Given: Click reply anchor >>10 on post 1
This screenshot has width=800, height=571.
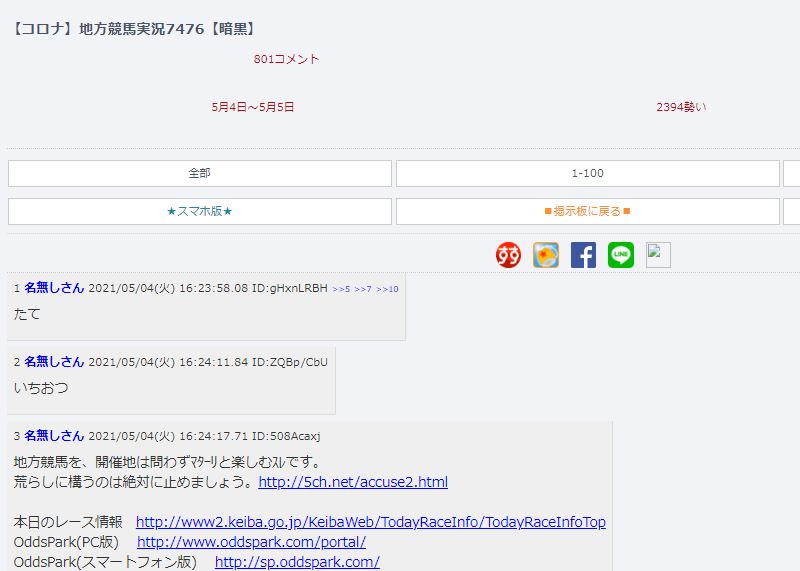Looking at the screenshot, I should 387,289.
